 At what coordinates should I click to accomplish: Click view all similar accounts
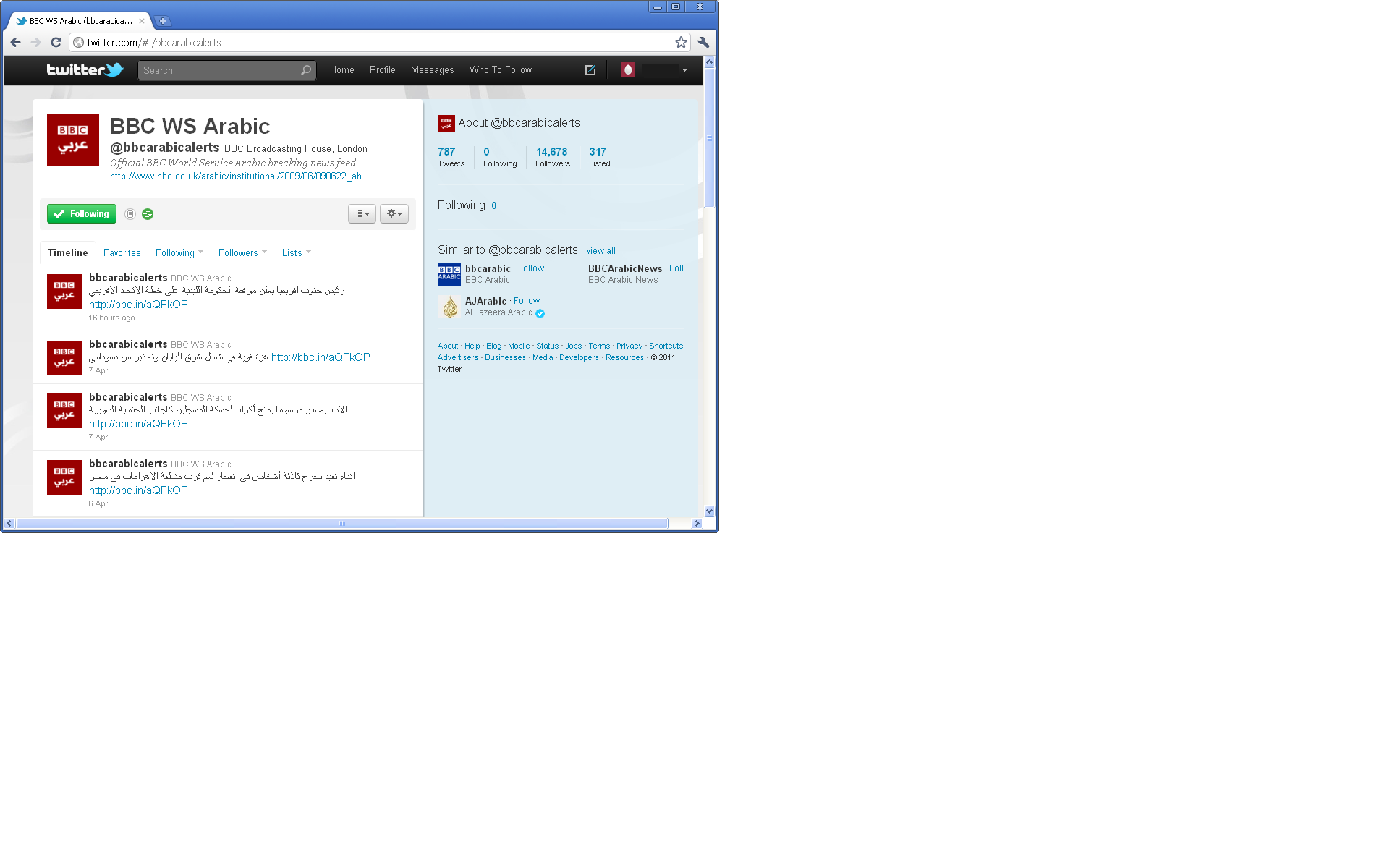(600, 251)
